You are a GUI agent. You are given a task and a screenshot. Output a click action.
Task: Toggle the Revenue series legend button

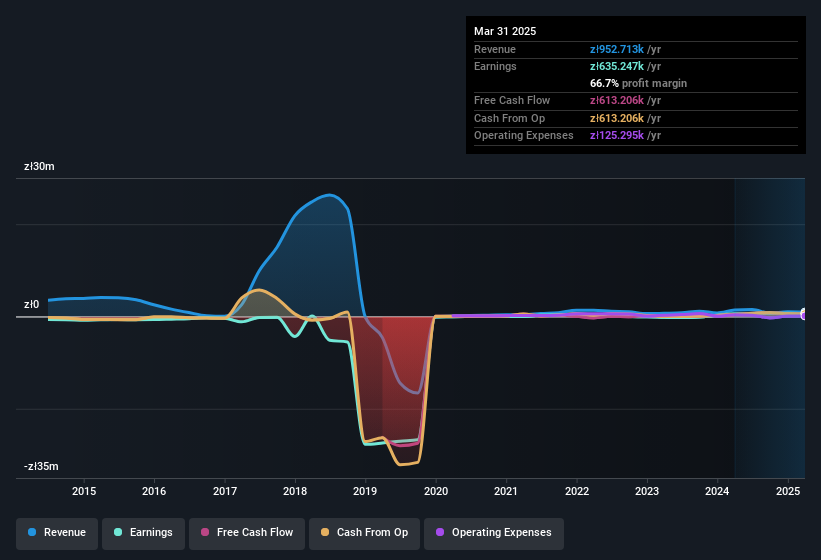(57, 533)
